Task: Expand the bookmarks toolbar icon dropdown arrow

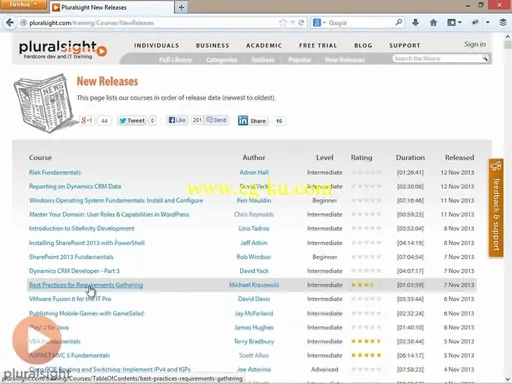Action: (x=460, y=23)
